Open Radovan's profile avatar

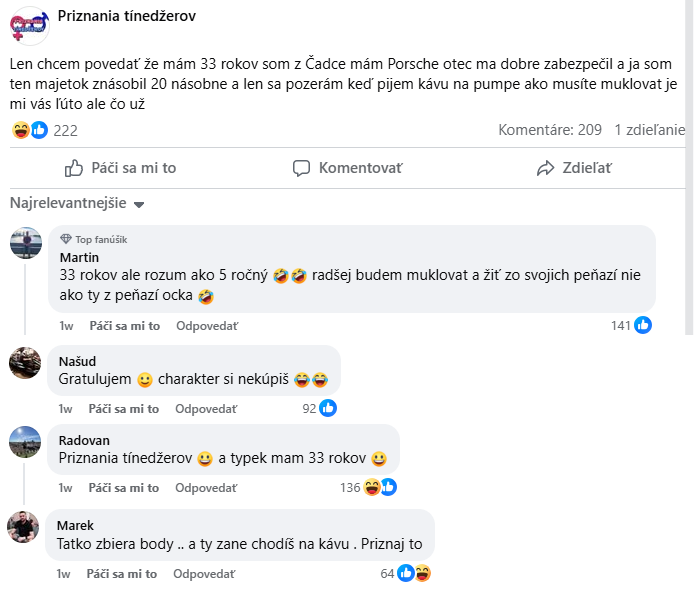click(24, 441)
